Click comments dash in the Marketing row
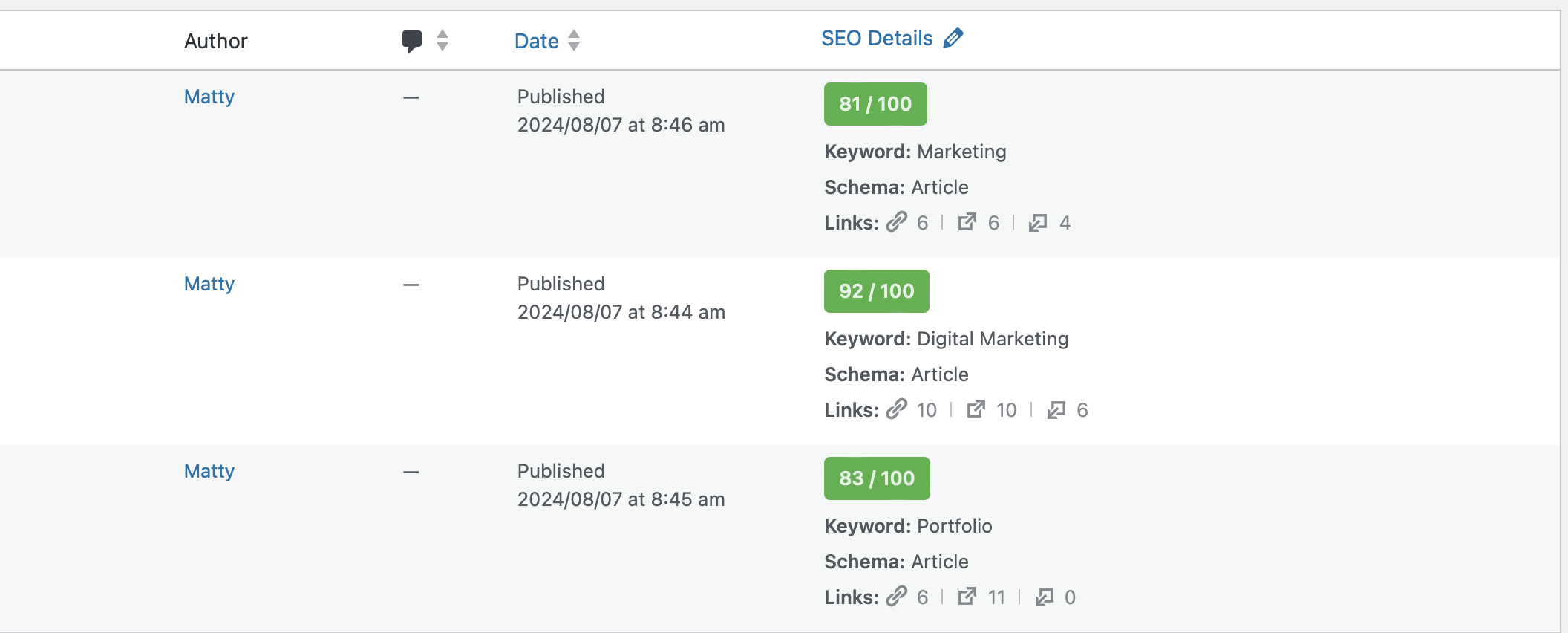This screenshot has height=633, width=1568. (411, 97)
